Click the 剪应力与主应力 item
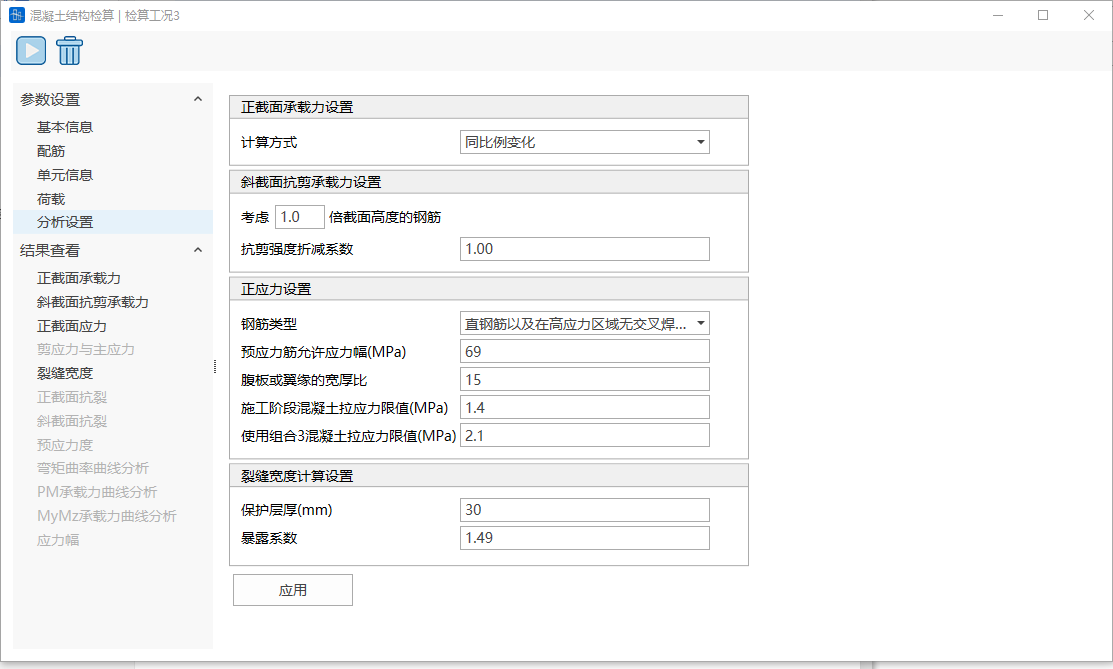 (86, 349)
